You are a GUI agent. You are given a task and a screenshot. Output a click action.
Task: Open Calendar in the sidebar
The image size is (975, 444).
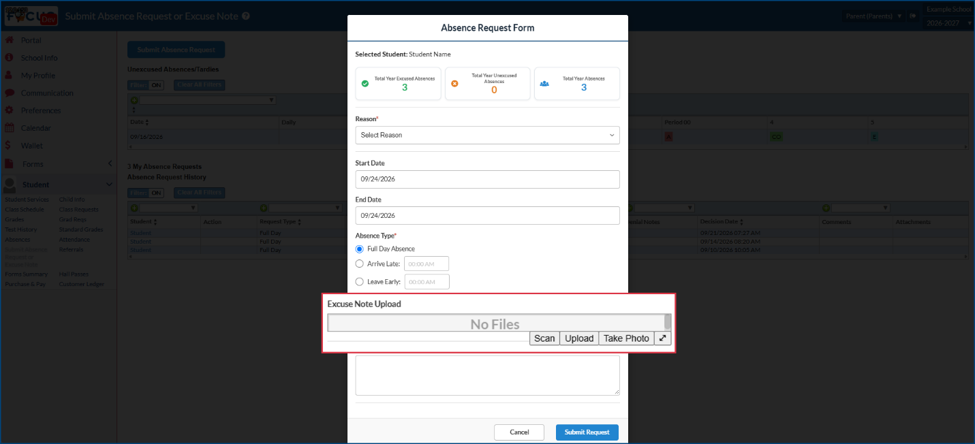pyautogui.click(x=36, y=127)
